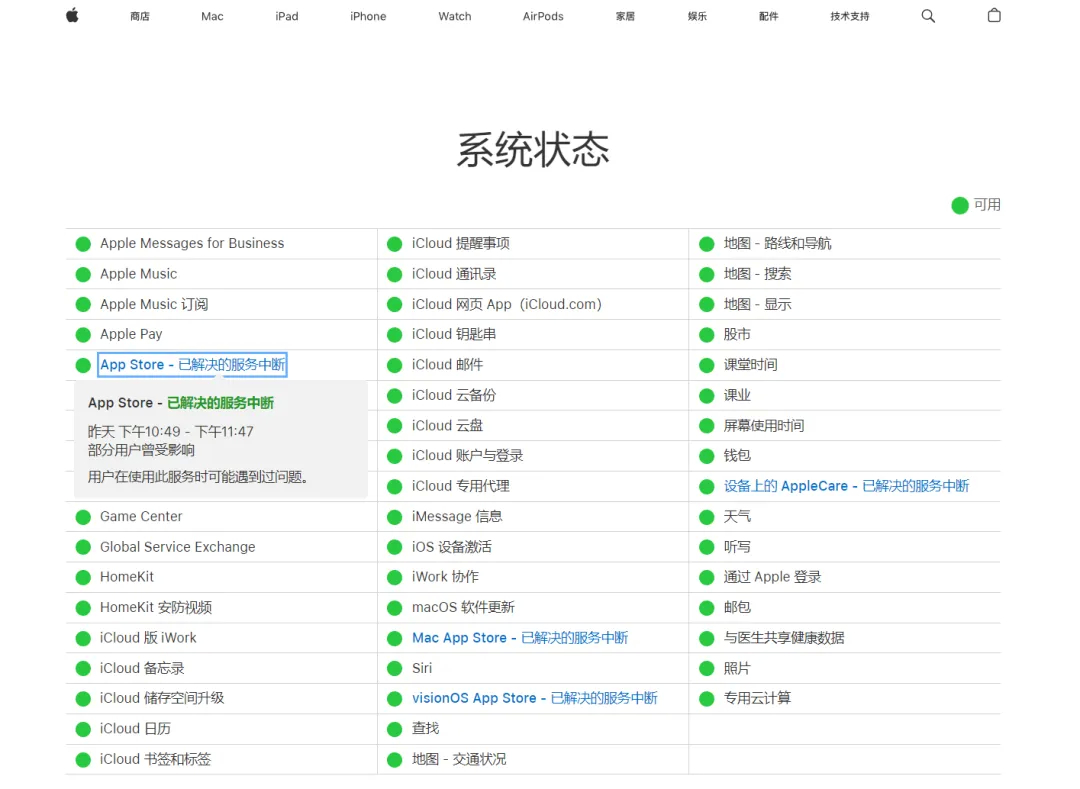1080x789 pixels.
Task: Click the iCloud 提醒事项 text
Action: coord(461,243)
